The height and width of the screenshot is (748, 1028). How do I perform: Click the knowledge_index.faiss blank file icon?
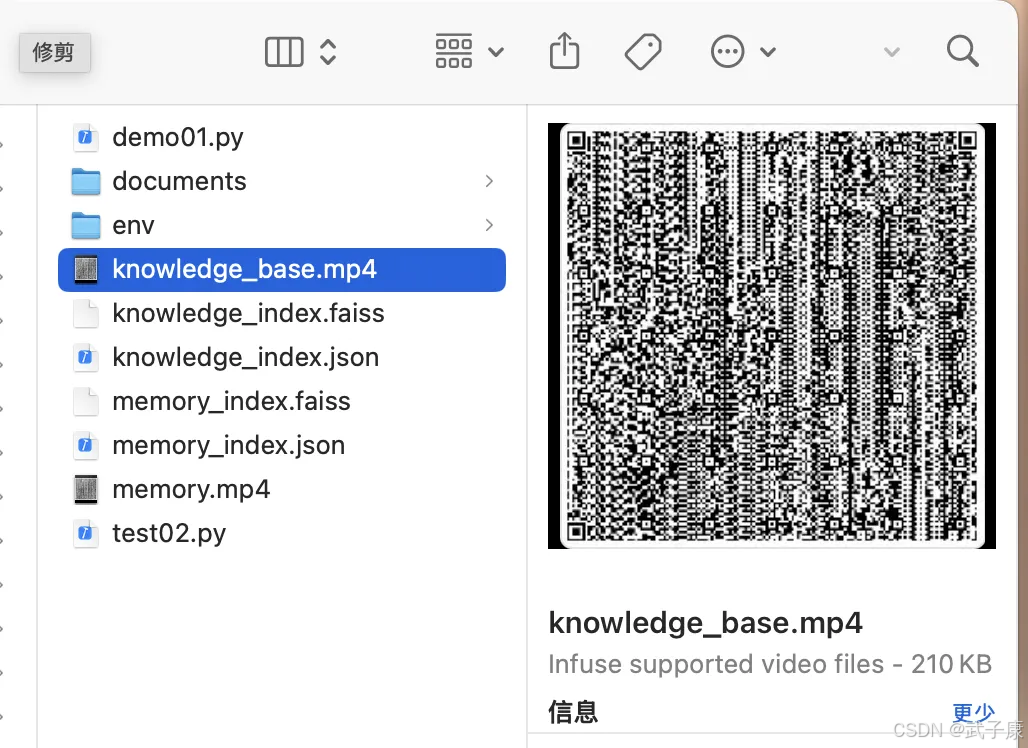click(86, 313)
